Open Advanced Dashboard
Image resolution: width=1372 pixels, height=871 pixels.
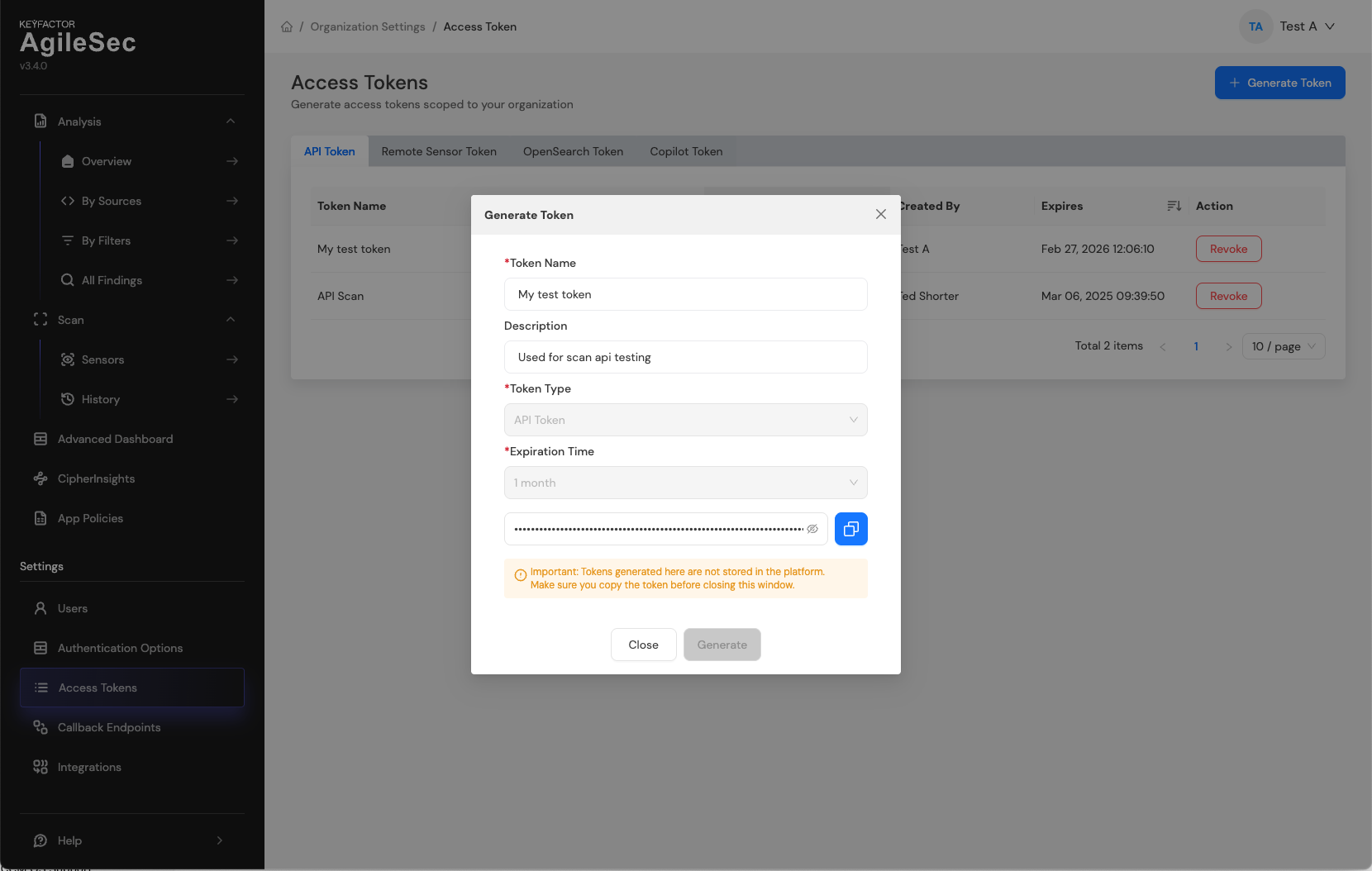click(115, 439)
